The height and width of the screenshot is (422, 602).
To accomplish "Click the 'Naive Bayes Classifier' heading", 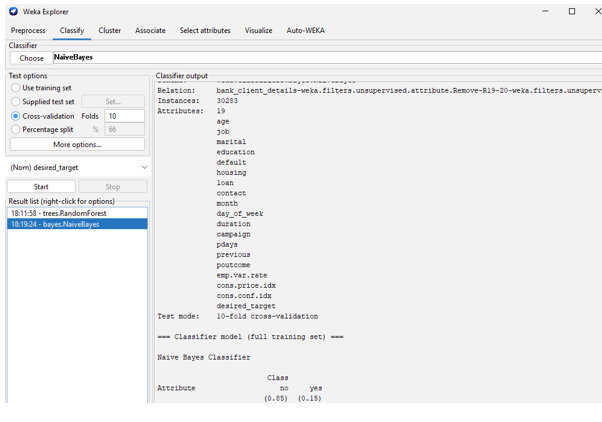I will click(203, 357).
